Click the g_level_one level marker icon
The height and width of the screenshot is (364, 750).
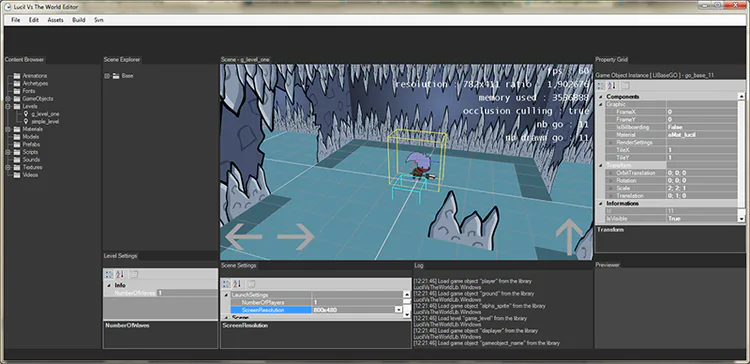[26, 114]
